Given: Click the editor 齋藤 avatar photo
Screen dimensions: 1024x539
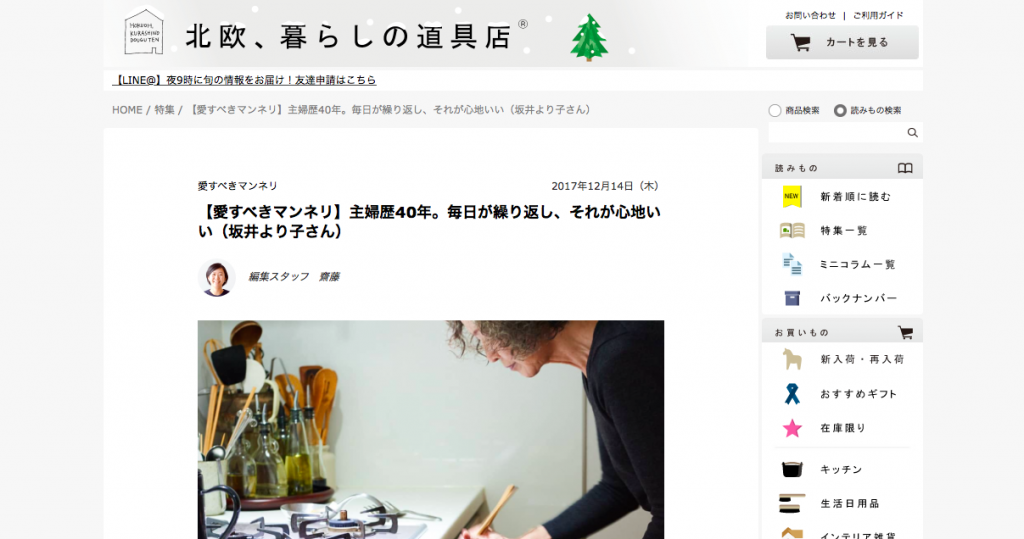Looking at the screenshot, I should [217, 278].
